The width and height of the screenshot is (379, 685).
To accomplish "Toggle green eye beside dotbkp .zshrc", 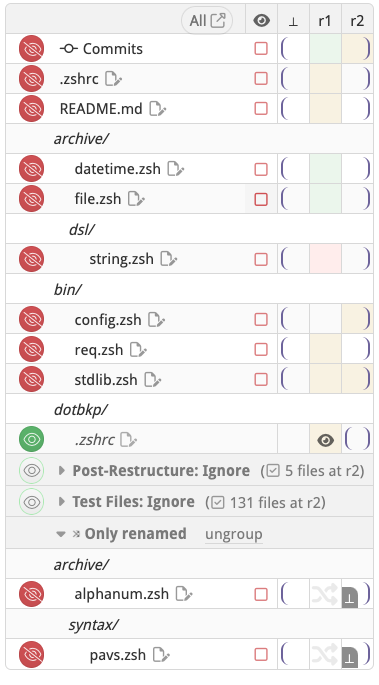I will click(31, 439).
